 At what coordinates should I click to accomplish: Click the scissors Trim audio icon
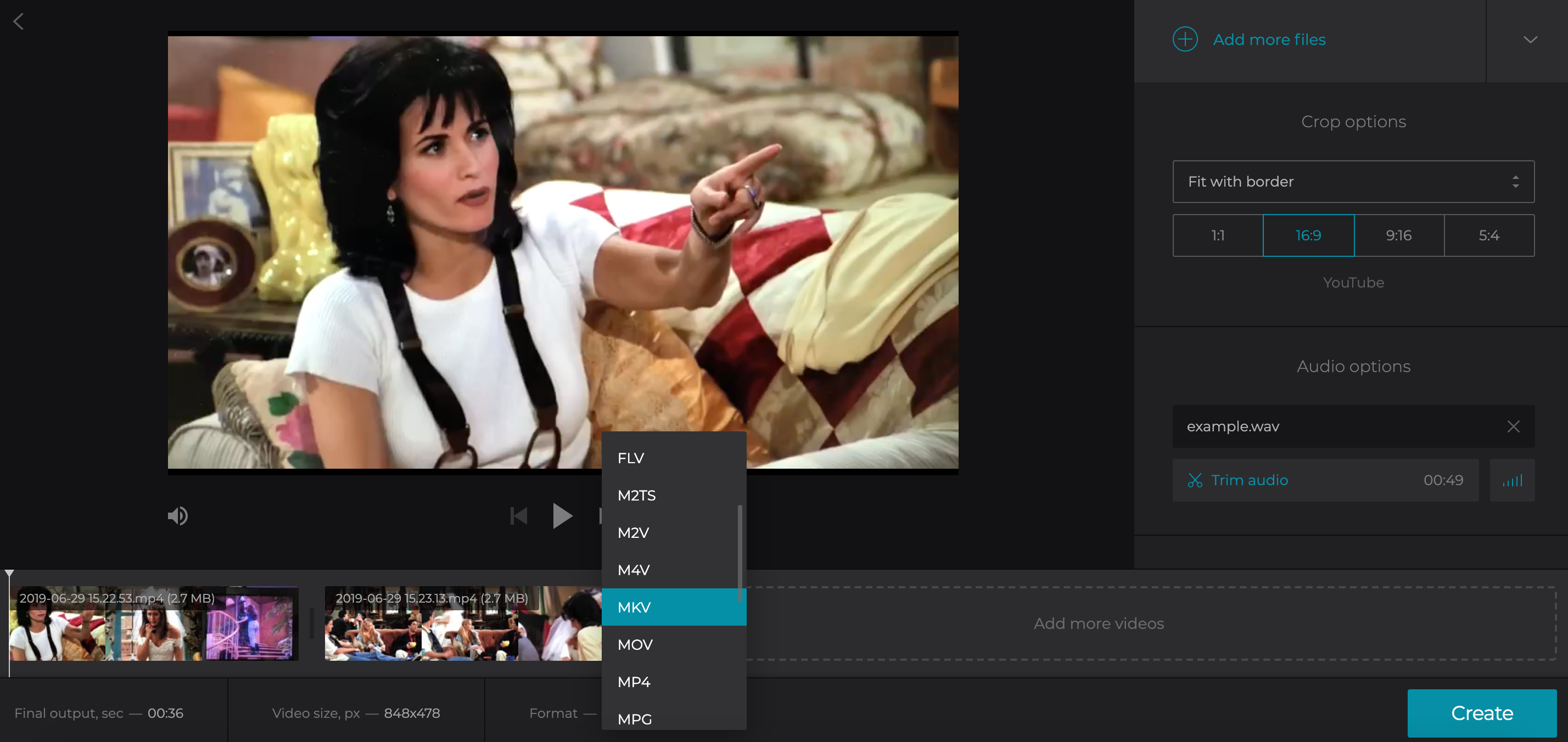tap(1195, 480)
